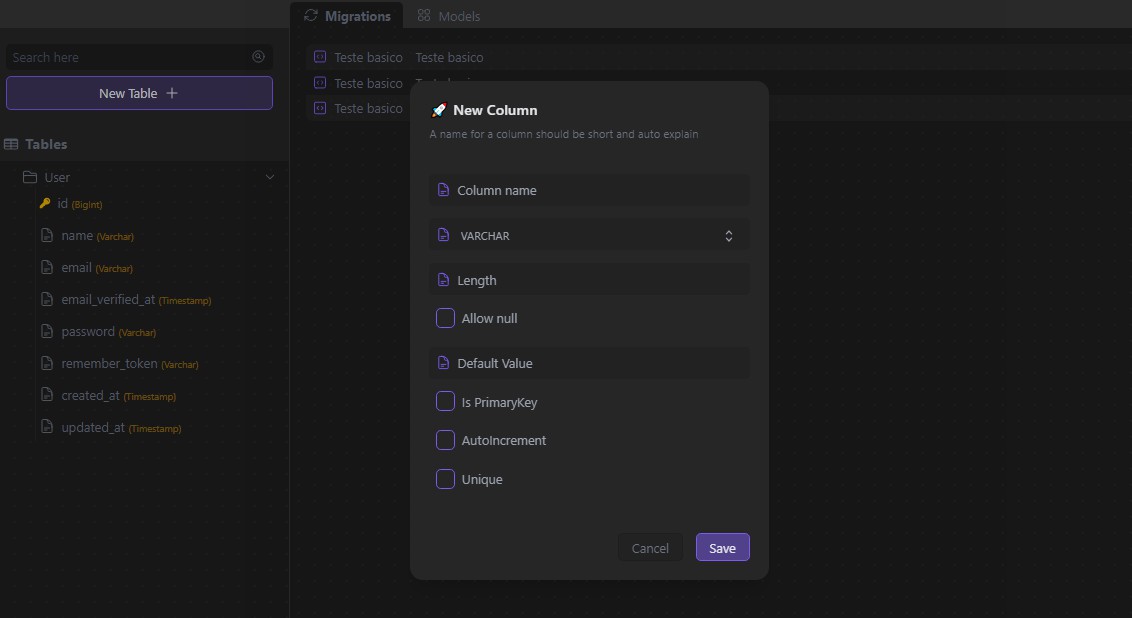
Task: Click the folder icon next to User
Action: 30,177
